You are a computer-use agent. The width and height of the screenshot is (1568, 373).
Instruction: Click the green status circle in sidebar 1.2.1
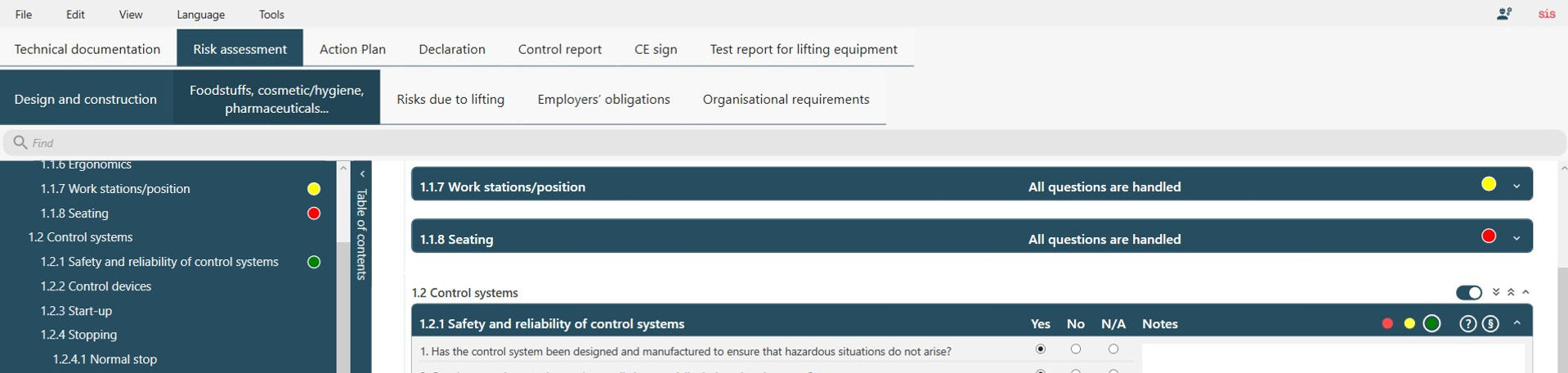pyautogui.click(x=313, y=262)
